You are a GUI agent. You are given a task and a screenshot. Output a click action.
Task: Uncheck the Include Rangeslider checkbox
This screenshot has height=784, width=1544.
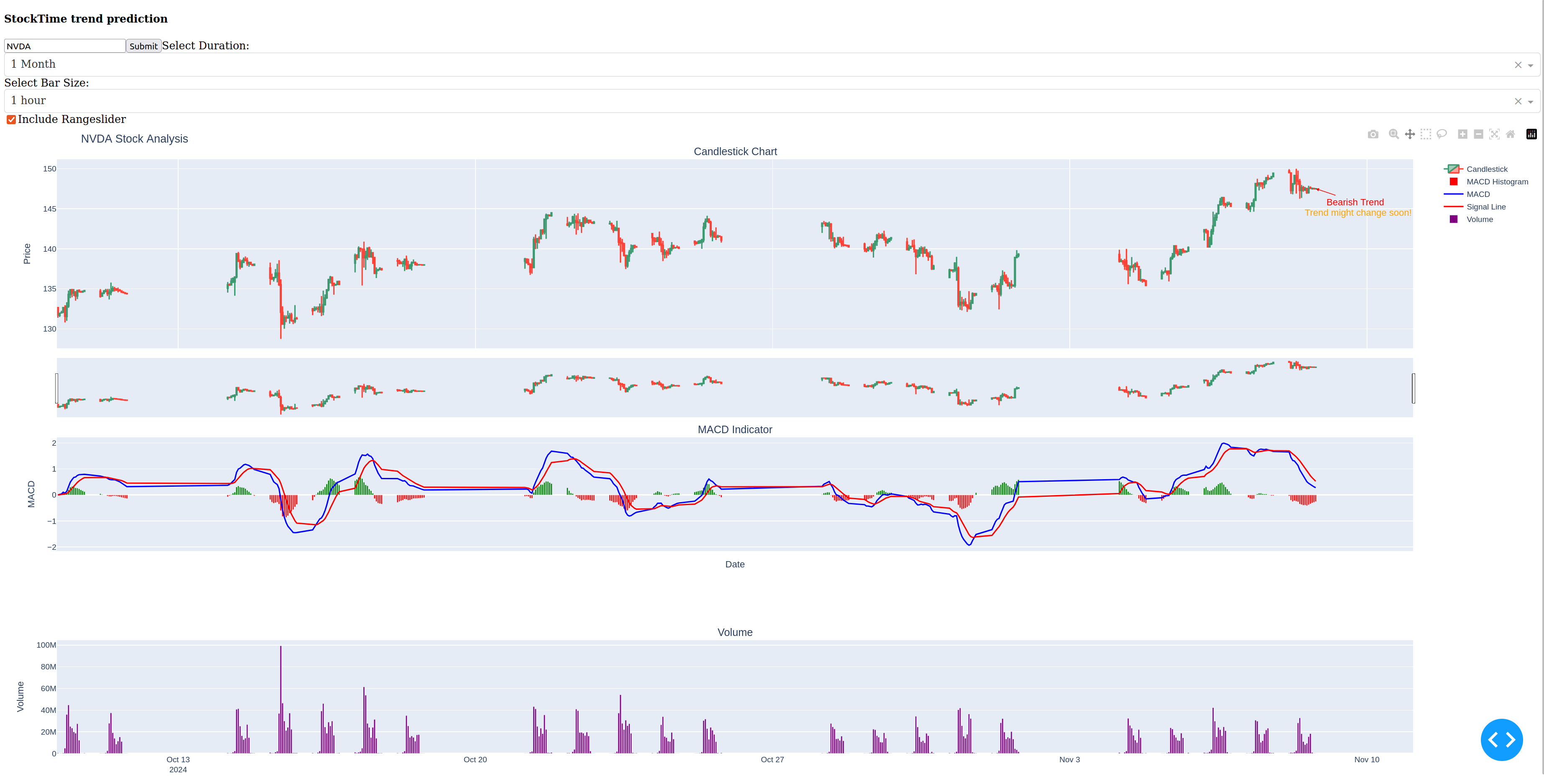(11, 120)
